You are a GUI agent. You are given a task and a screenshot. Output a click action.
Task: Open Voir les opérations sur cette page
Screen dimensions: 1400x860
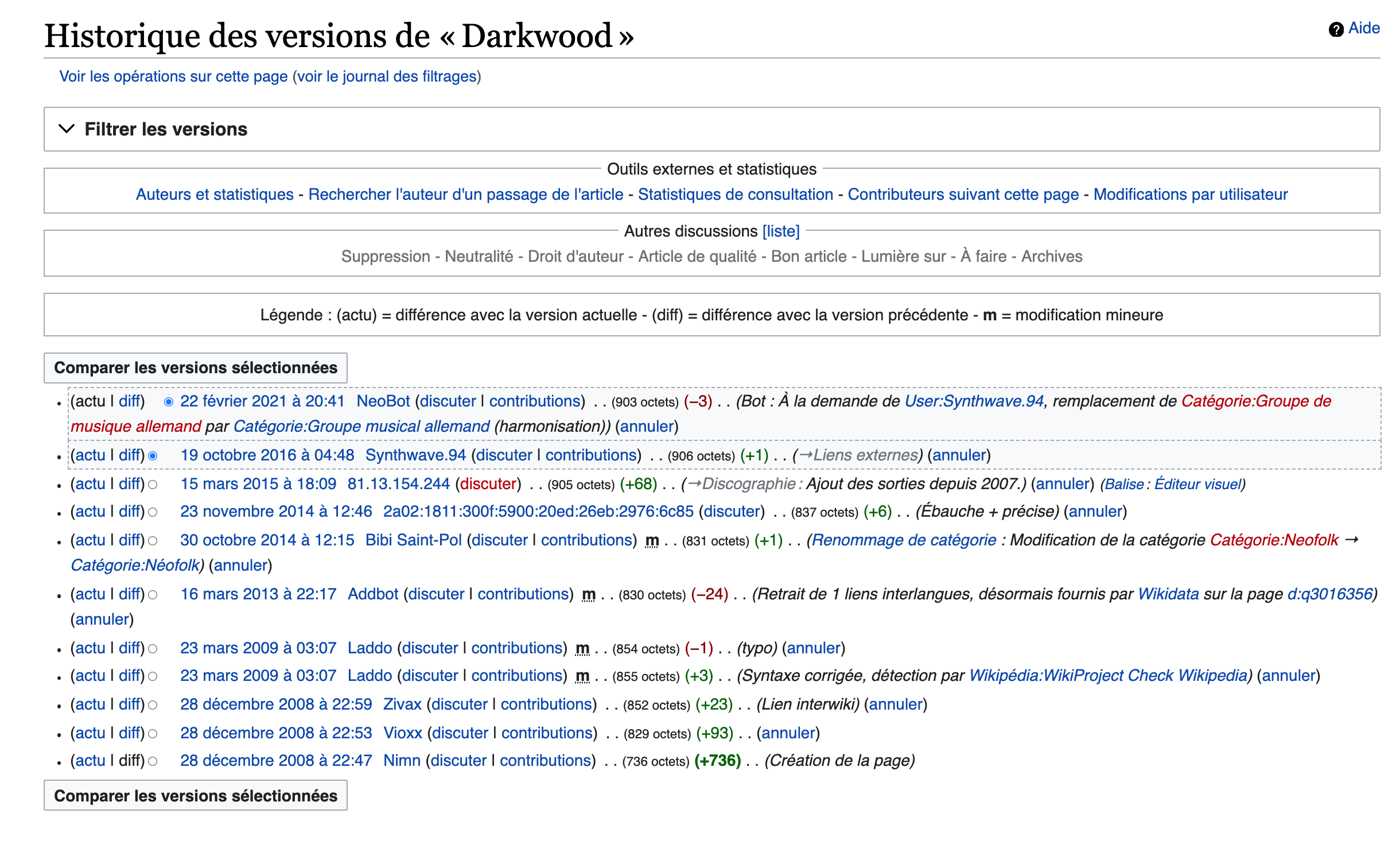(173, 76)
